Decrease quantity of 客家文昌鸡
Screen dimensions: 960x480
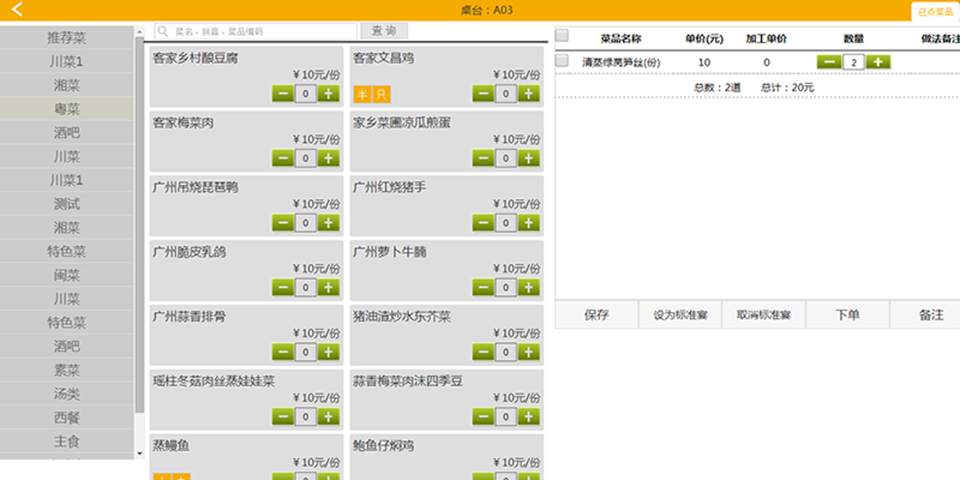pos(483,94)
